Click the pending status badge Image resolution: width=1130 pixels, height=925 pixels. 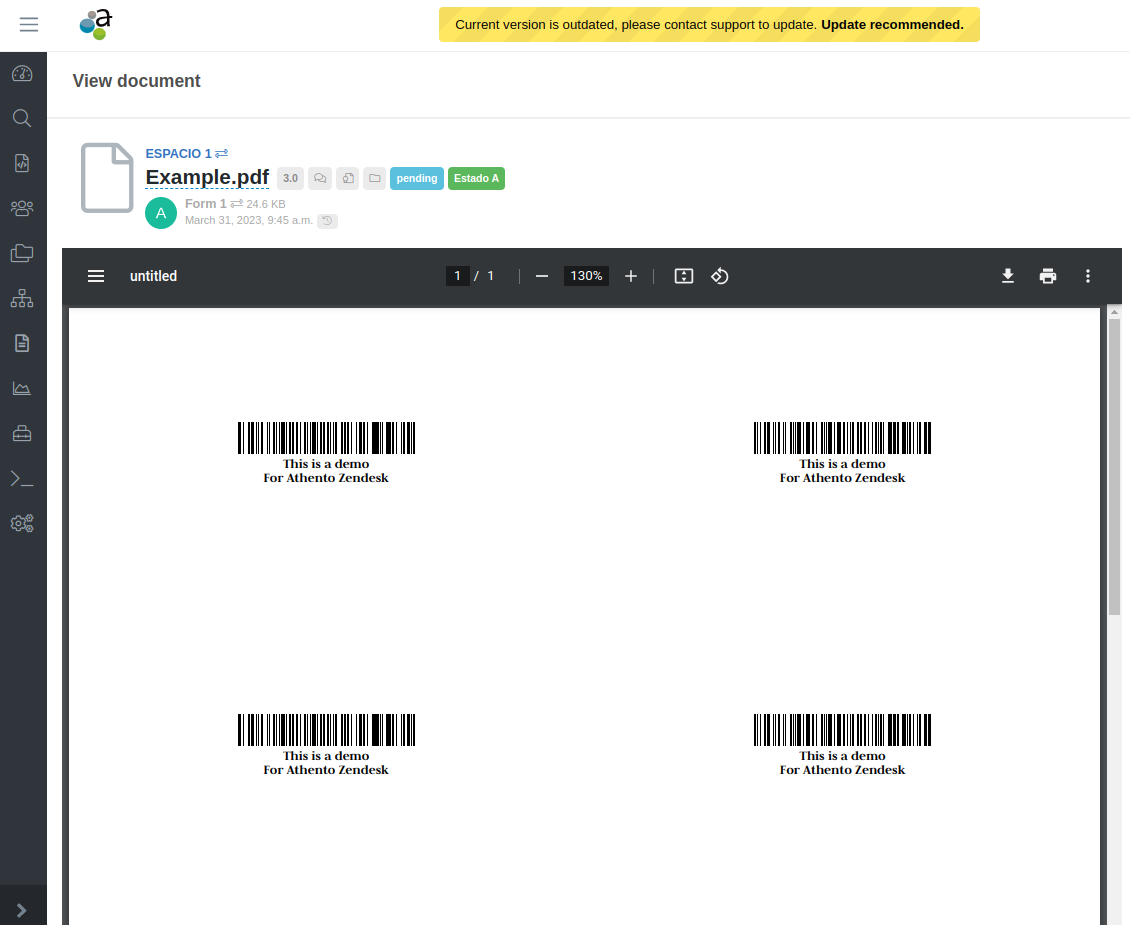pos(417,179)
